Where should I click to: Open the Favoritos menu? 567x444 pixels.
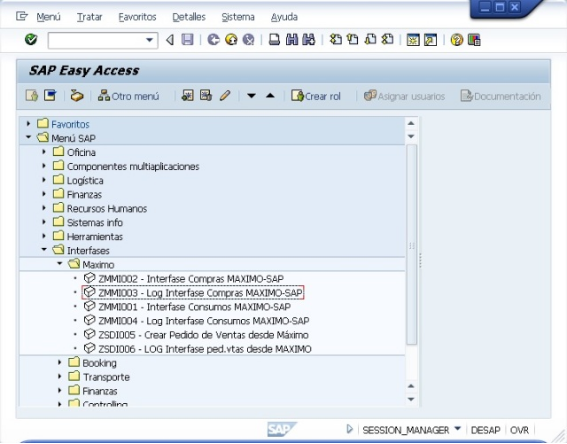pyautogui.click(x=137, y=17)
